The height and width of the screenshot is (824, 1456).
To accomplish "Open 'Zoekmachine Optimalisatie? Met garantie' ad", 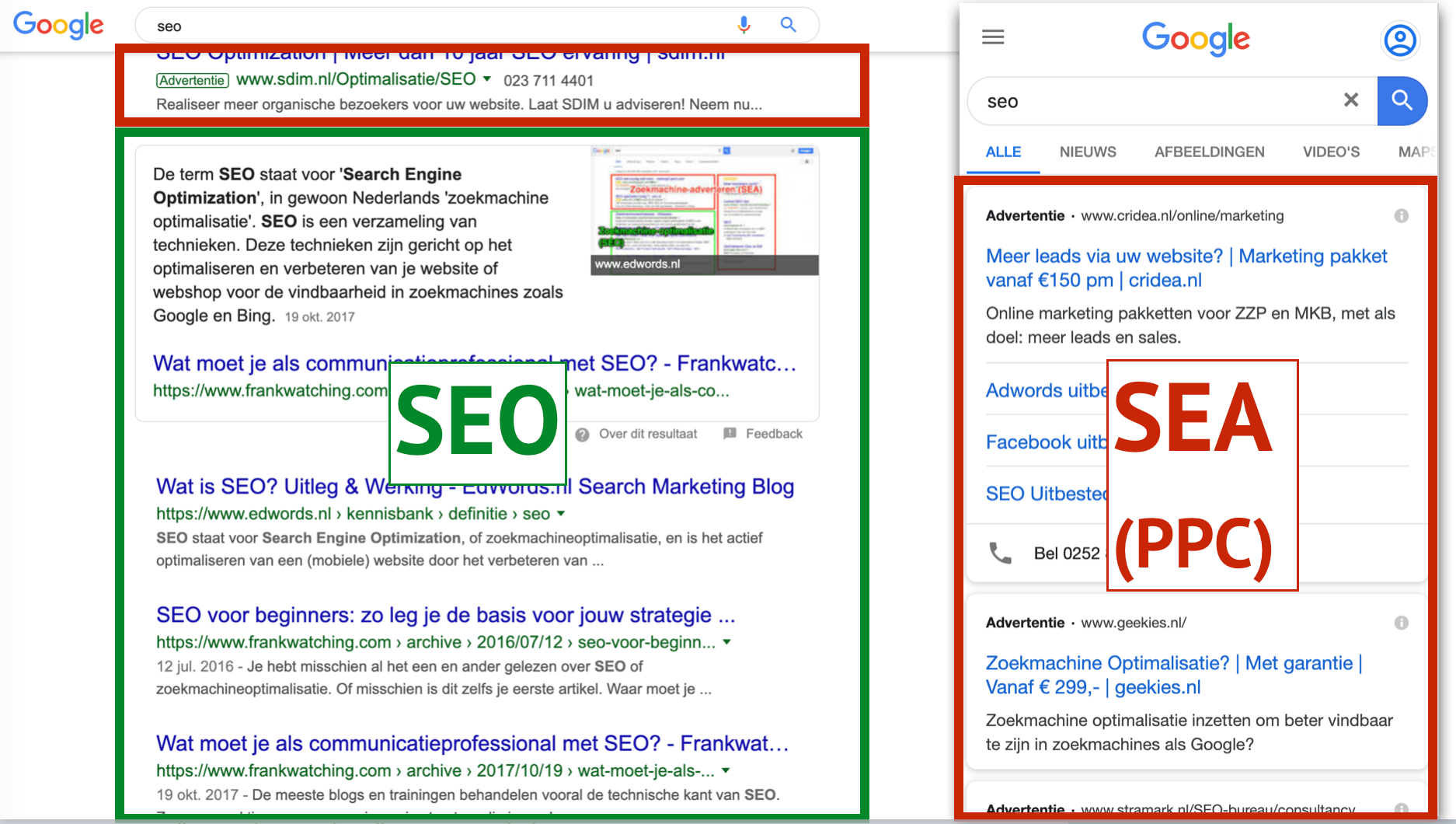I will pos(1174,675).
